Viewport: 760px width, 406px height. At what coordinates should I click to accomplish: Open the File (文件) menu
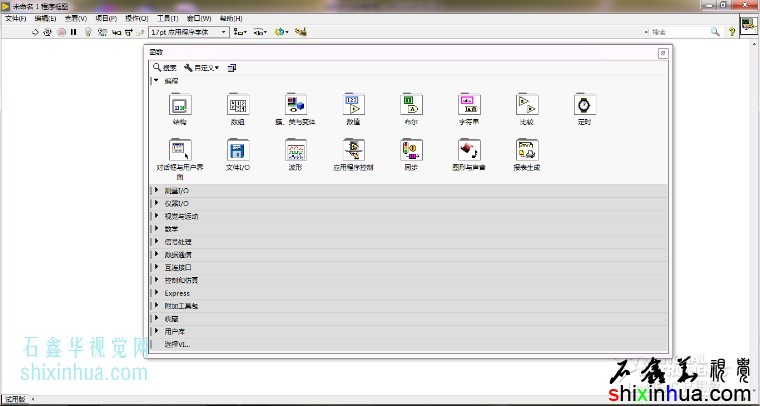click(15, 18)
